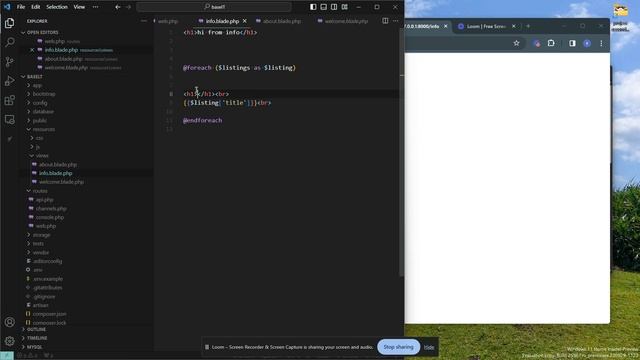Open the remote window indicator in status bar
Image resolution: width=640 pixels, height=360 pixels.
coord(7,356)
